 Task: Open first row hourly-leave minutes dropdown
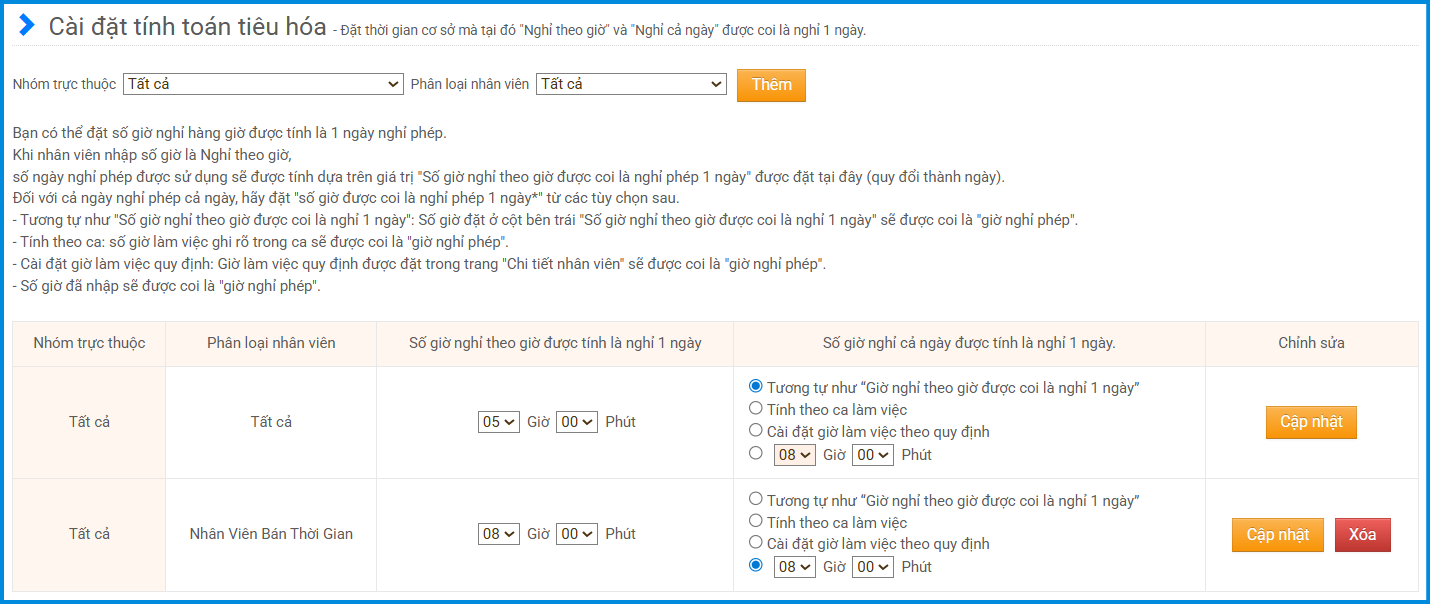pyautogui.click(x=576, y=422)
